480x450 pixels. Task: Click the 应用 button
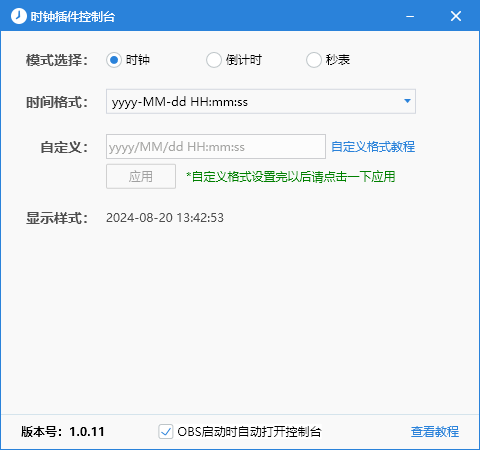coord(141,176)
